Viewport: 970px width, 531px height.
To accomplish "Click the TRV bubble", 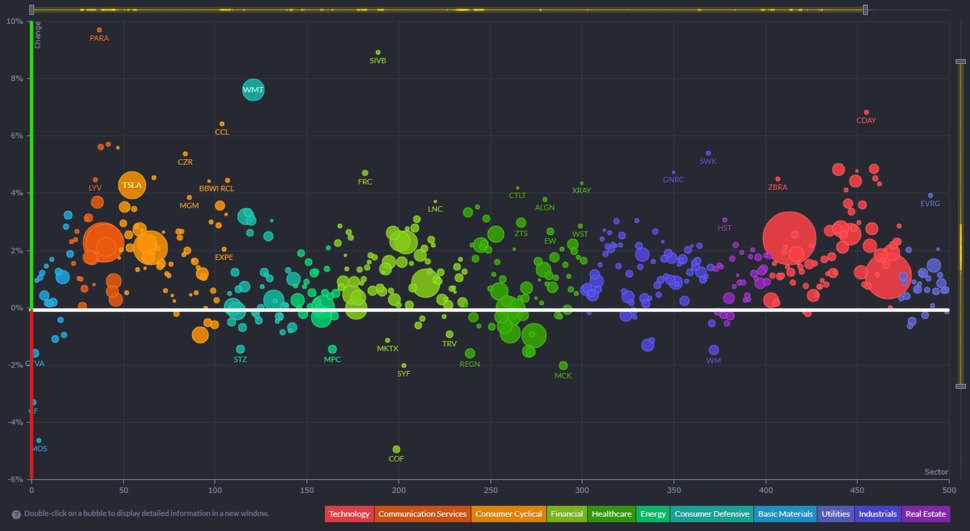I will pos(450,334).
